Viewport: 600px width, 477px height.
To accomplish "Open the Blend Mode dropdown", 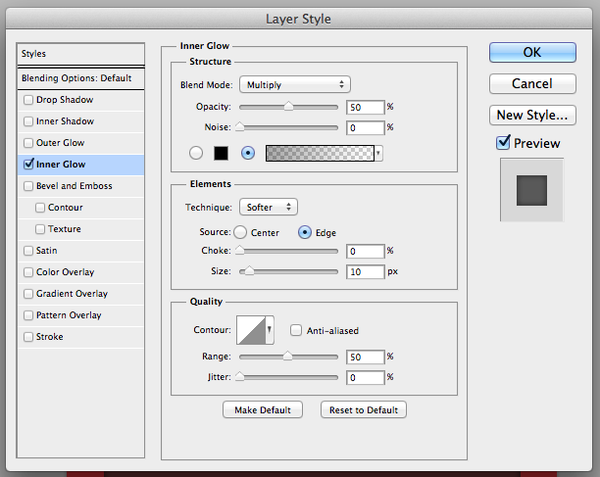I will (295, 85).
